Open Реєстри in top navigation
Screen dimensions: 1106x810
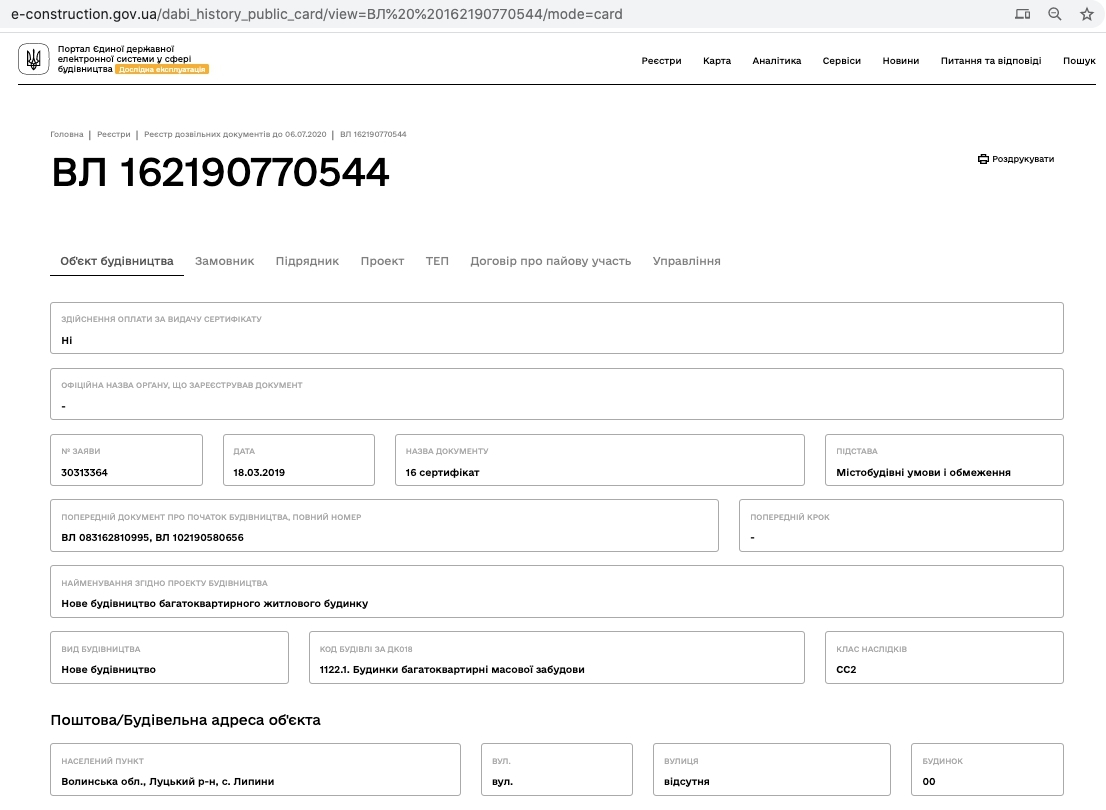661,61
